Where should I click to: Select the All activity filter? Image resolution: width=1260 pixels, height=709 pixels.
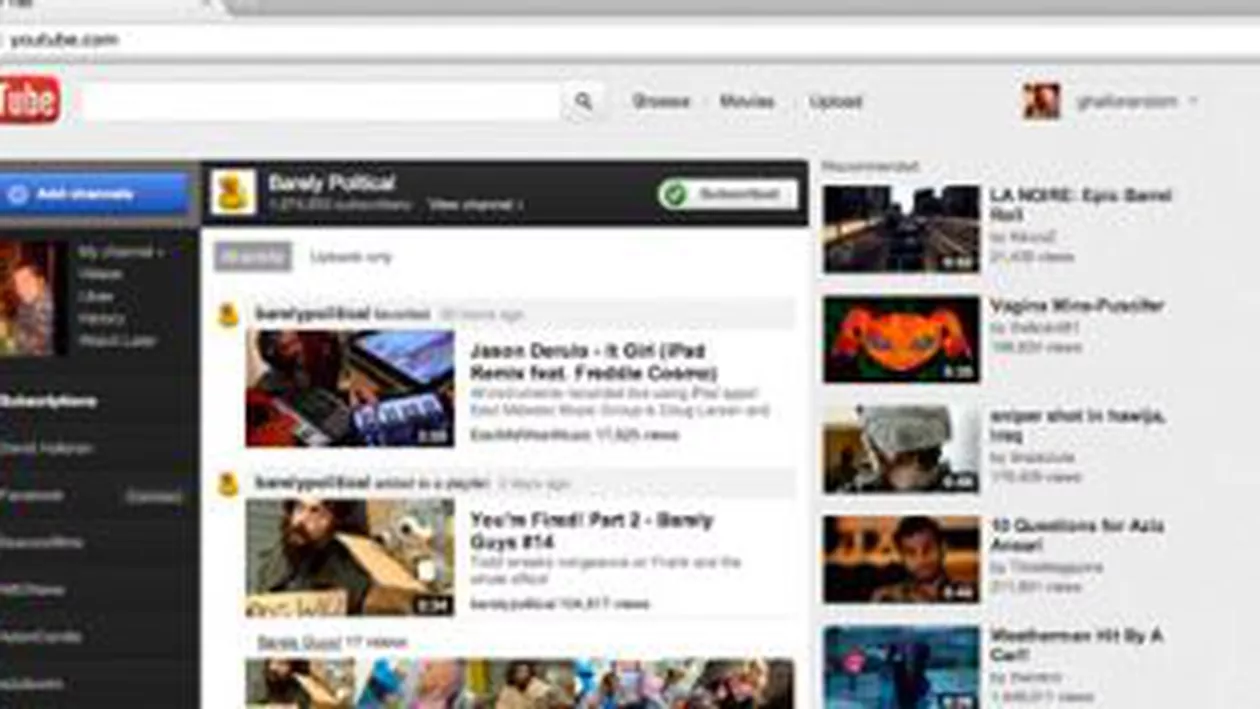[253, 257]
